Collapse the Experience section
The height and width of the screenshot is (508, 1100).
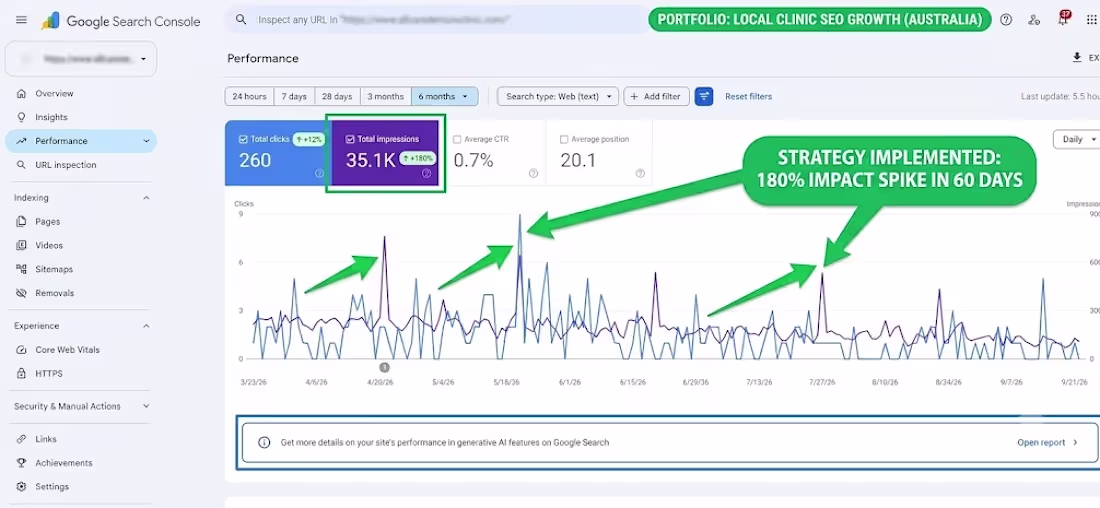click(x=146, y=326)
